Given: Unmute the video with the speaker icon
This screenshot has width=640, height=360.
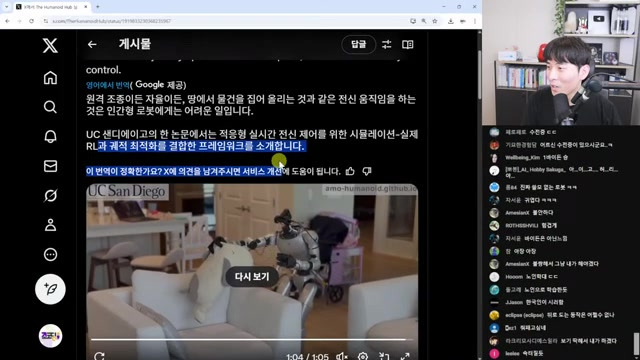Looking at the screenshot, I should pyautogui.click(x=342, y=356).
